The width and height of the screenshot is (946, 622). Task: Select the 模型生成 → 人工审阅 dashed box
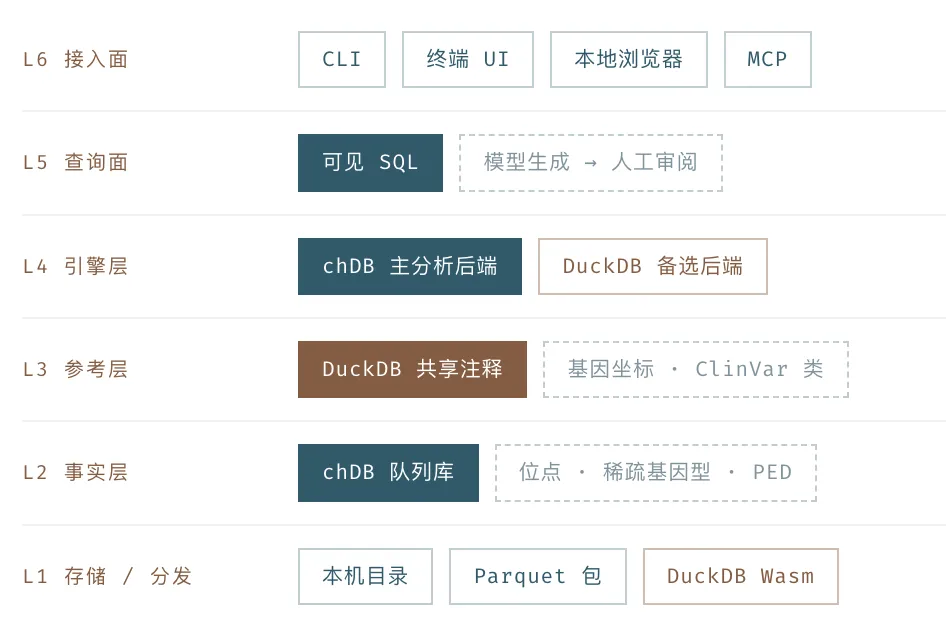[591, 163]
